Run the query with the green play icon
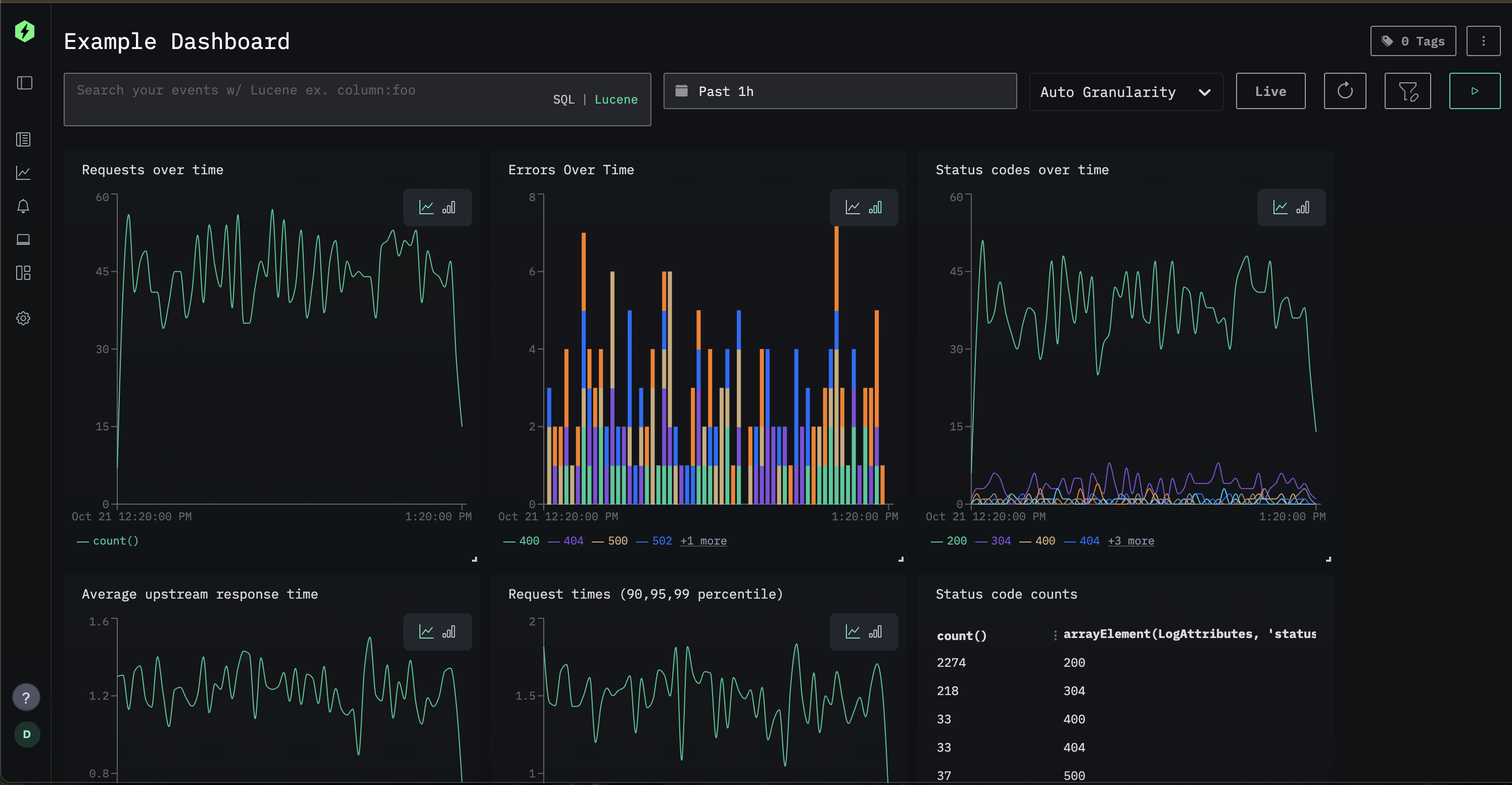Screen dimensions: 1512x785 [1475, 91]
